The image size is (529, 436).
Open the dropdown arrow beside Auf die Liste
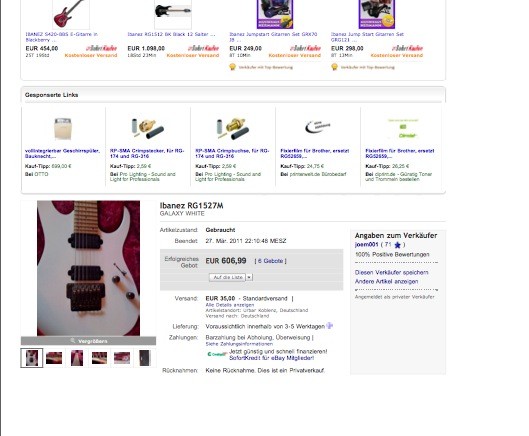pyautogui.click(x=249, y=277)
